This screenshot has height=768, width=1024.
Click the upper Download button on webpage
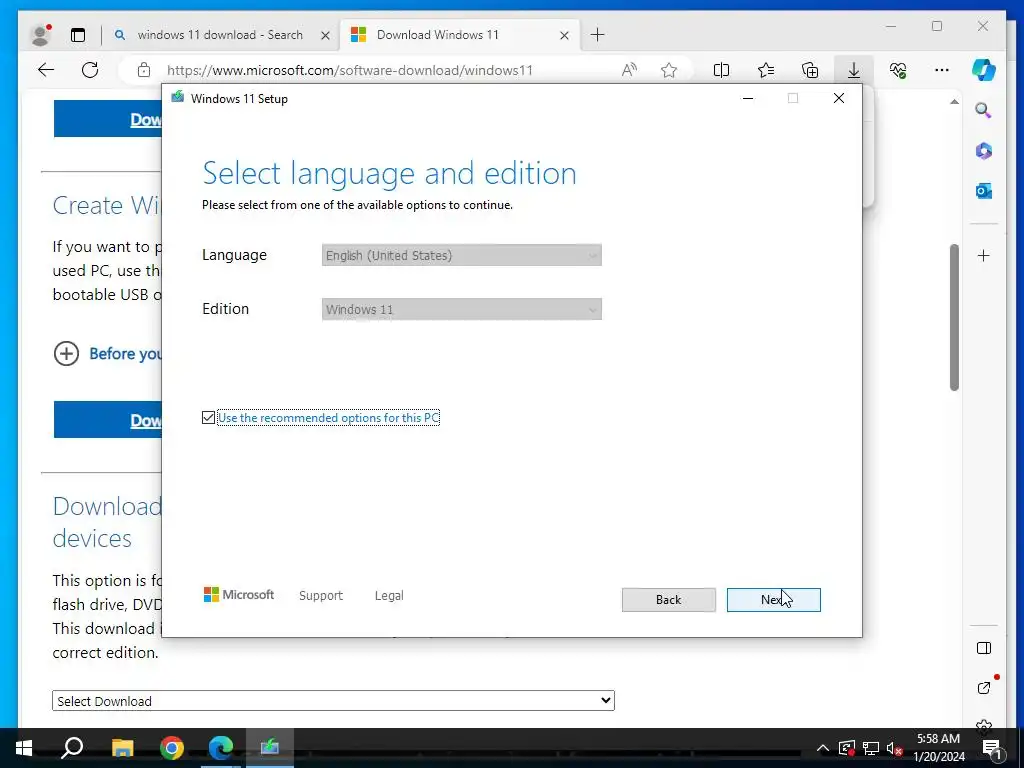click(108, 119)
